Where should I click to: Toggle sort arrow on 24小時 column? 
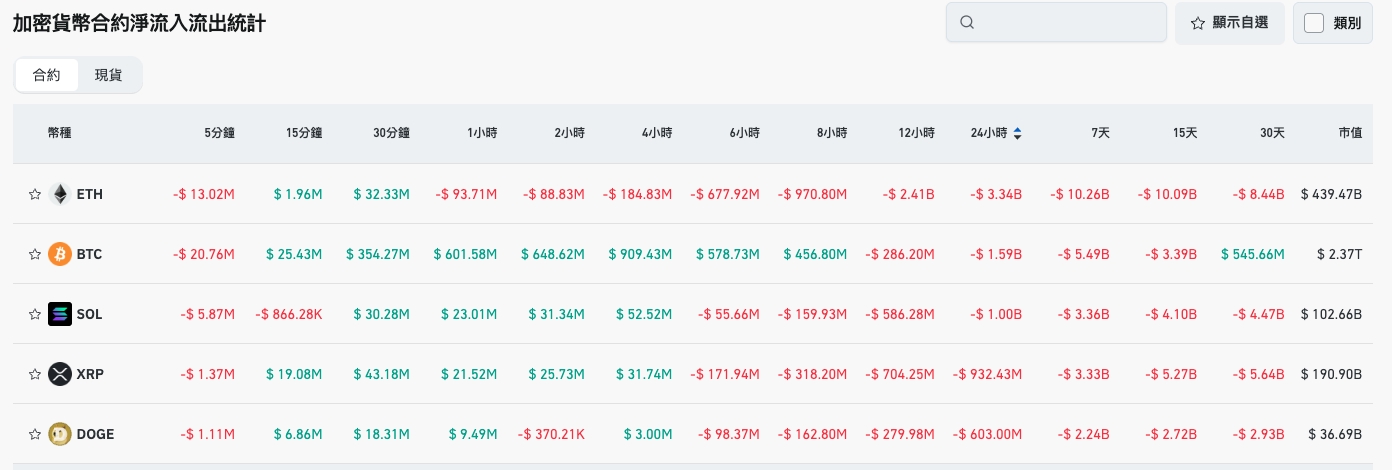[1017, 133]
